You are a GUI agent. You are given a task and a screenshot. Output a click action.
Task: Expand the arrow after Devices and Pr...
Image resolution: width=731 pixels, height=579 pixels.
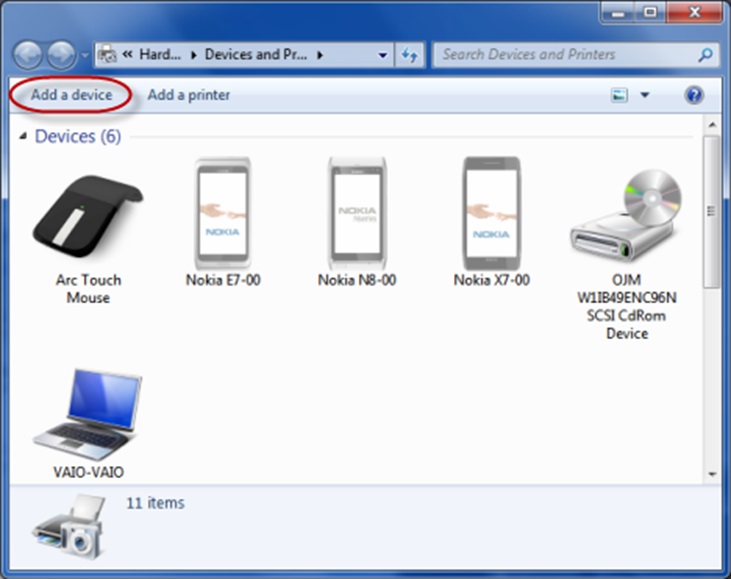[x=320, y=55]
